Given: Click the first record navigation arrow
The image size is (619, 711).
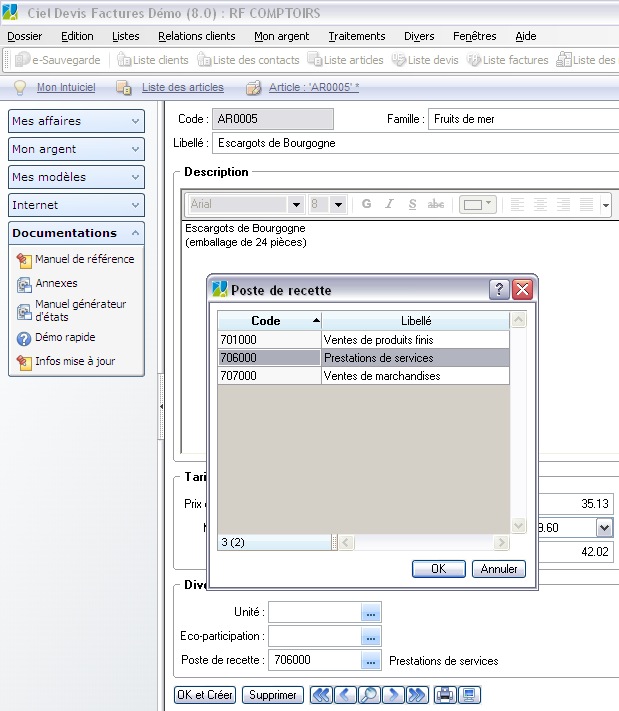Looking at the screenshot, I should tap(321, 695).
